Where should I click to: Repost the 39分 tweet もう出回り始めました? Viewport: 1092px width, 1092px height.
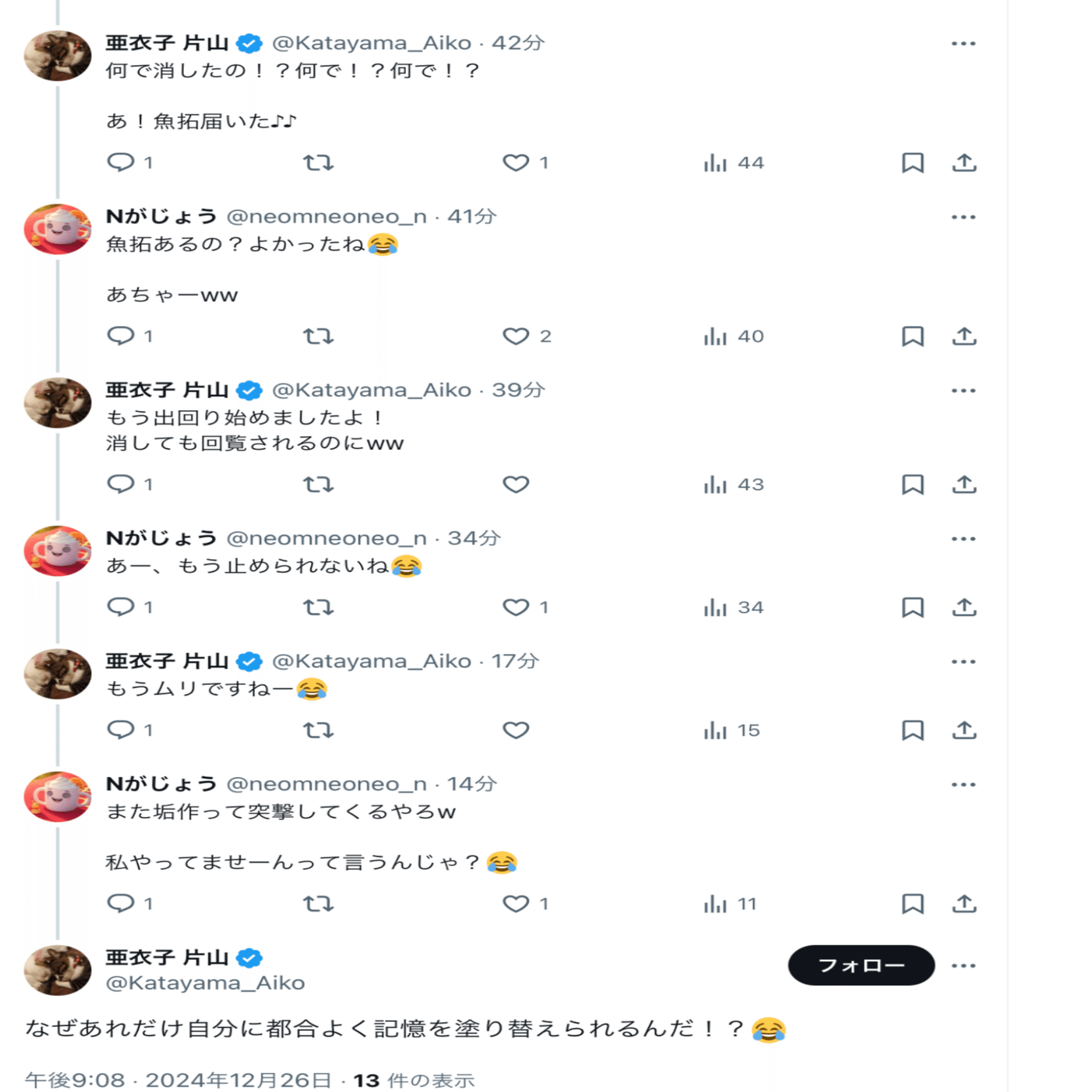point(318,484)
